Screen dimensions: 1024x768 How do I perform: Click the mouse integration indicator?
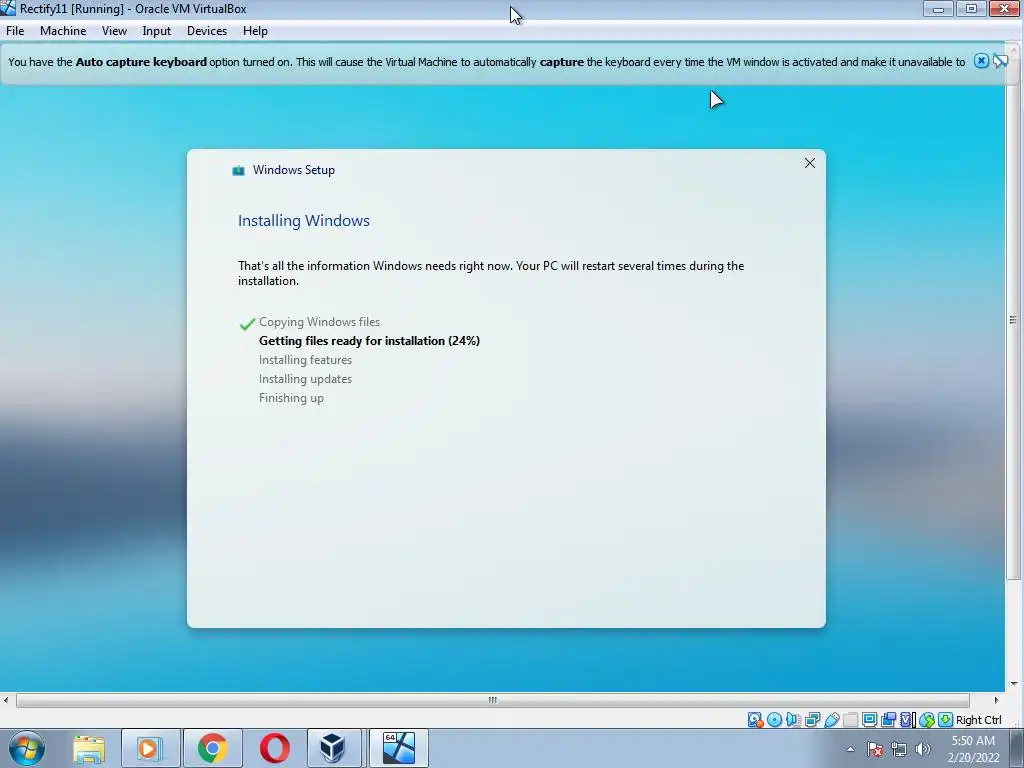pyautogui.click(x=927, y=720)
